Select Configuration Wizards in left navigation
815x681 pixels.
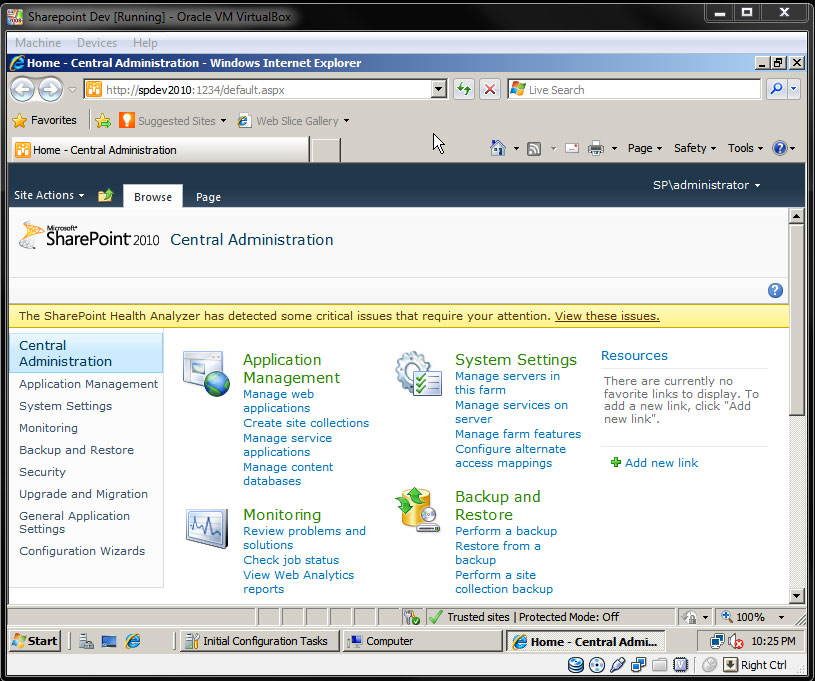[x=82, y=551]
